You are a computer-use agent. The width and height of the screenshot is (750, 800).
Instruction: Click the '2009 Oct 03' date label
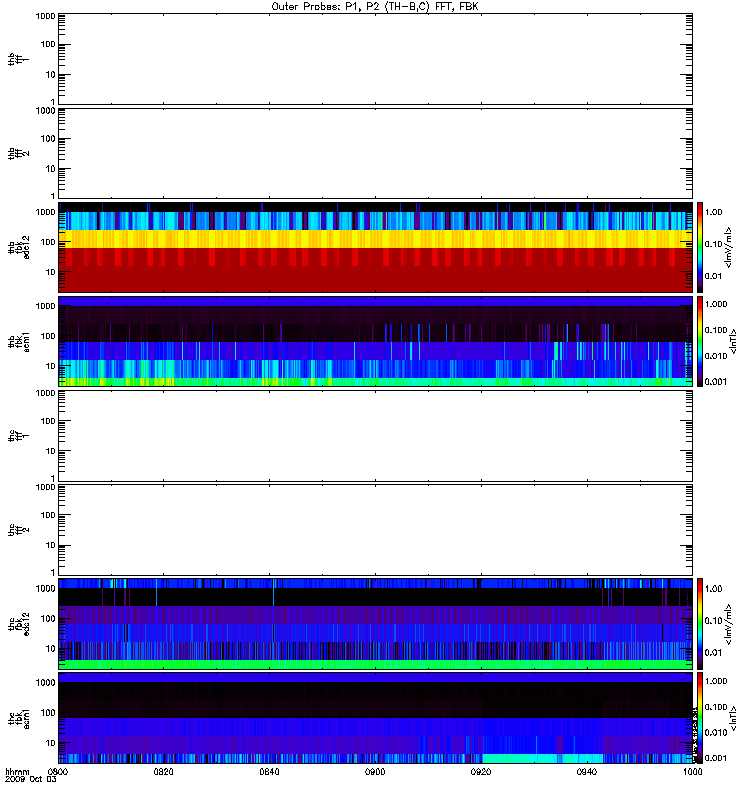pos(31,780)
